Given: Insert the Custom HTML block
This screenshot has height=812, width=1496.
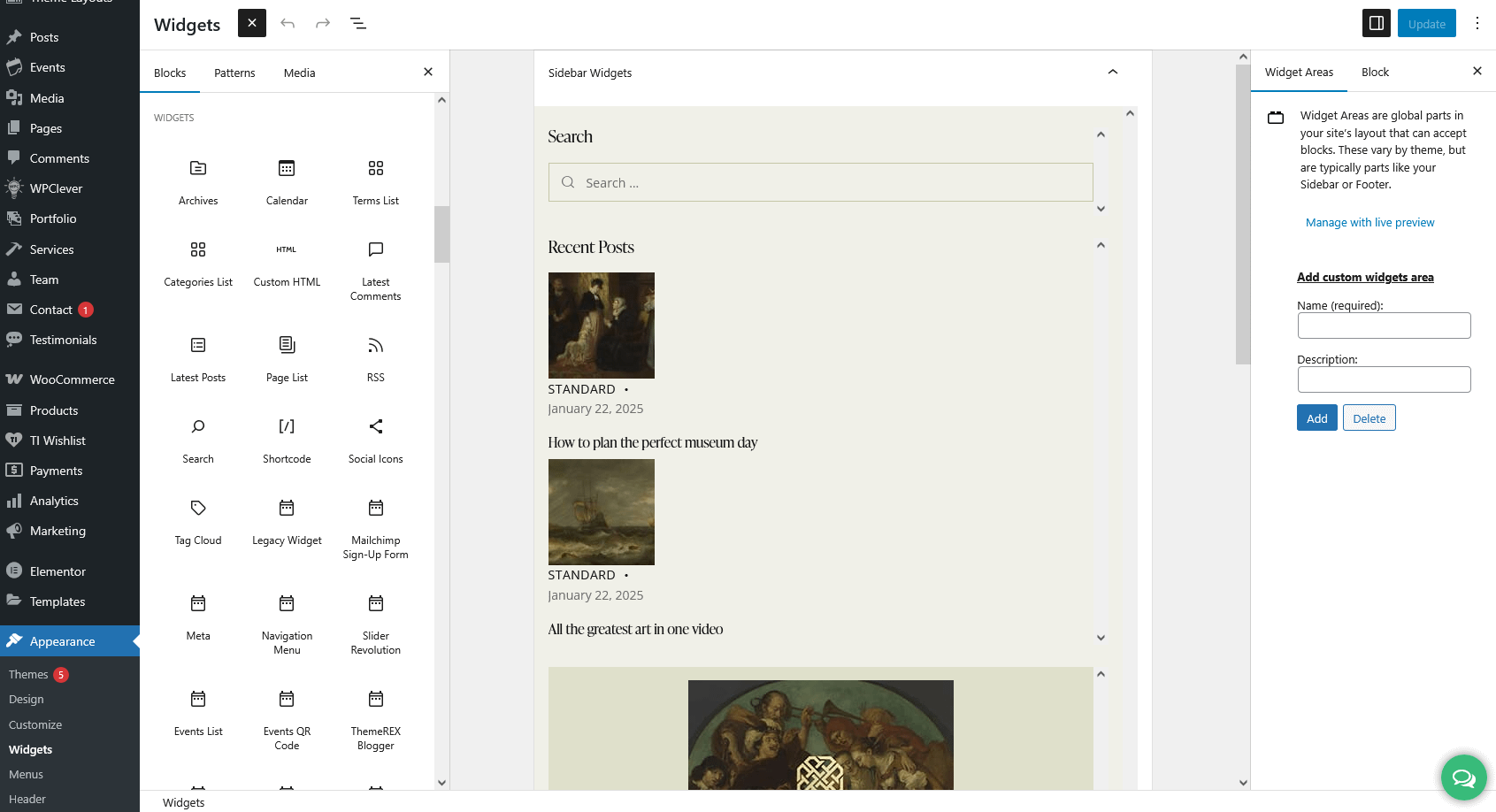Looking at the screenshot, I should tap(287, 264).
